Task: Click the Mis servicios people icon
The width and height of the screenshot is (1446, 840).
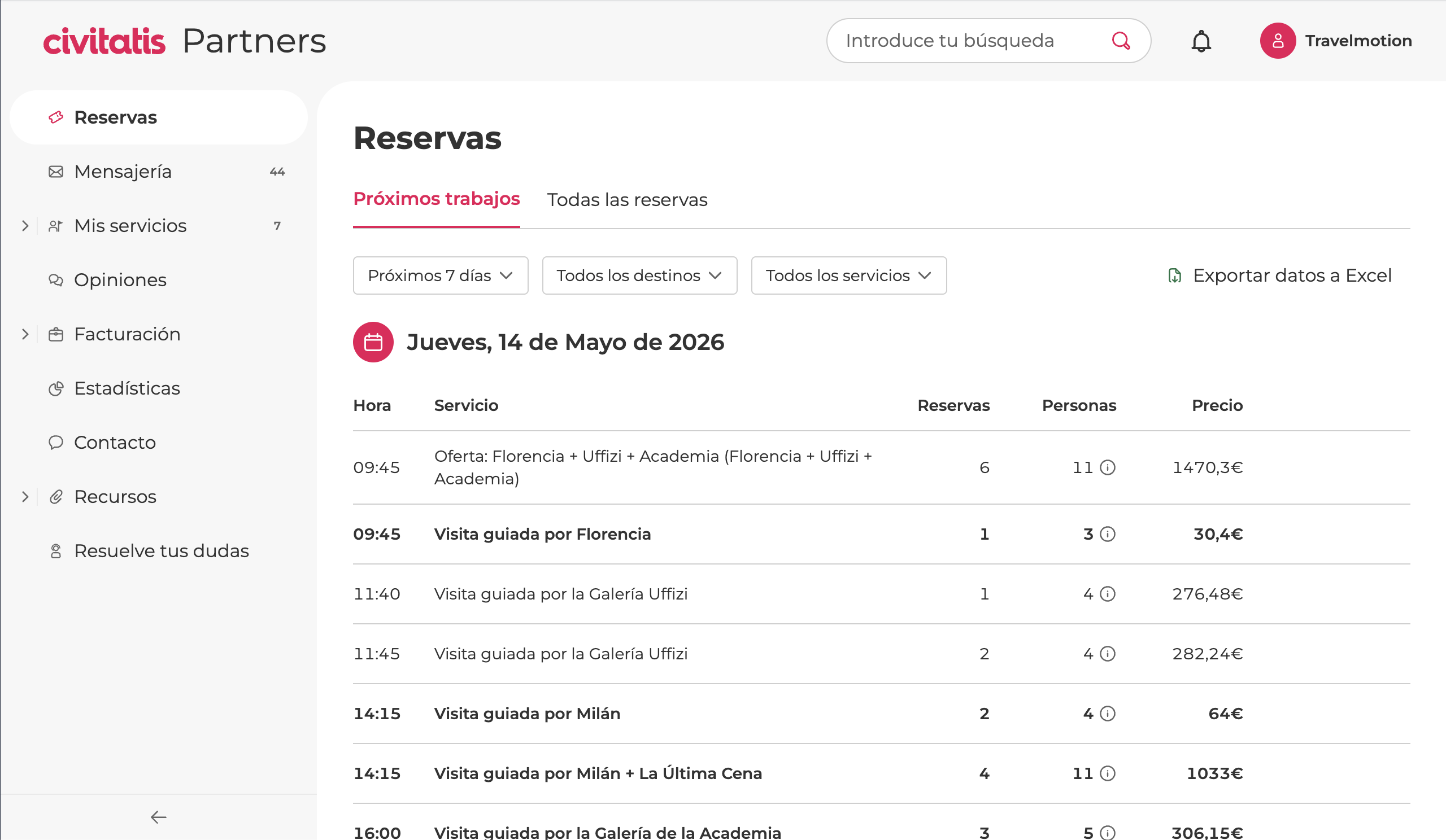Action: pos(56,226)
